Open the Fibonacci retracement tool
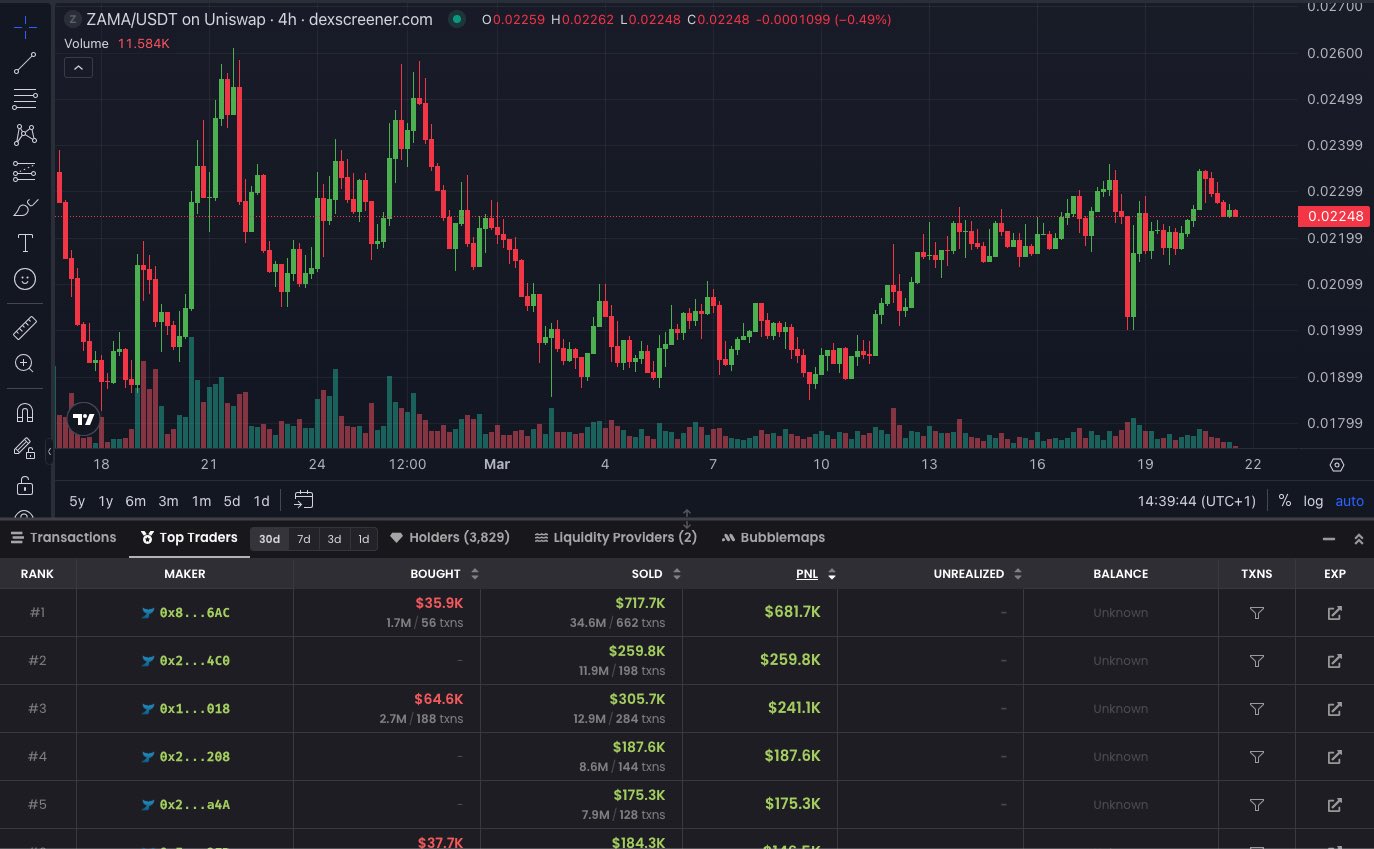1374x849 pixels. (x=25, y=99)
